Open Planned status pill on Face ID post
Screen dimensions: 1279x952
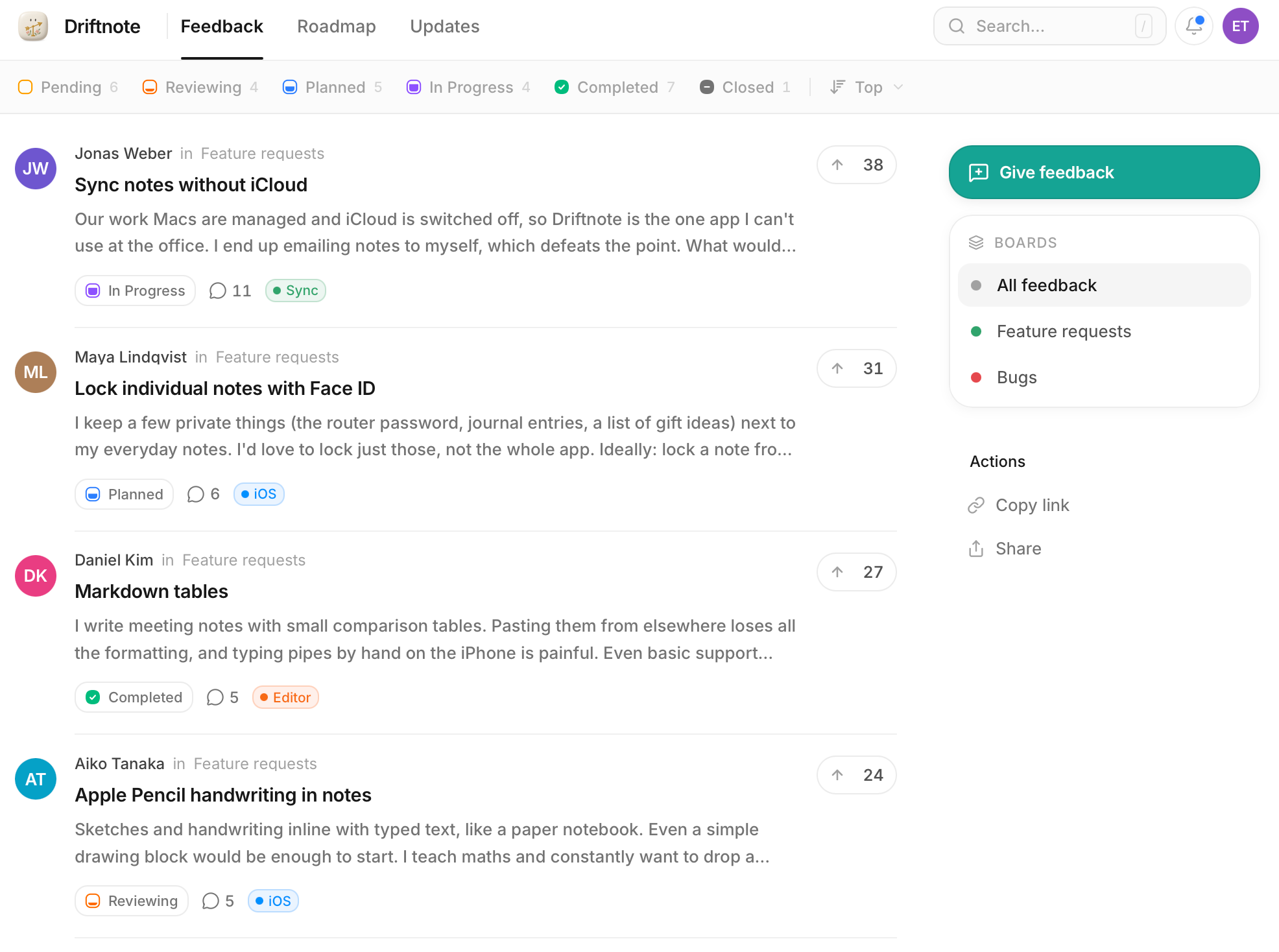[124, 494]
